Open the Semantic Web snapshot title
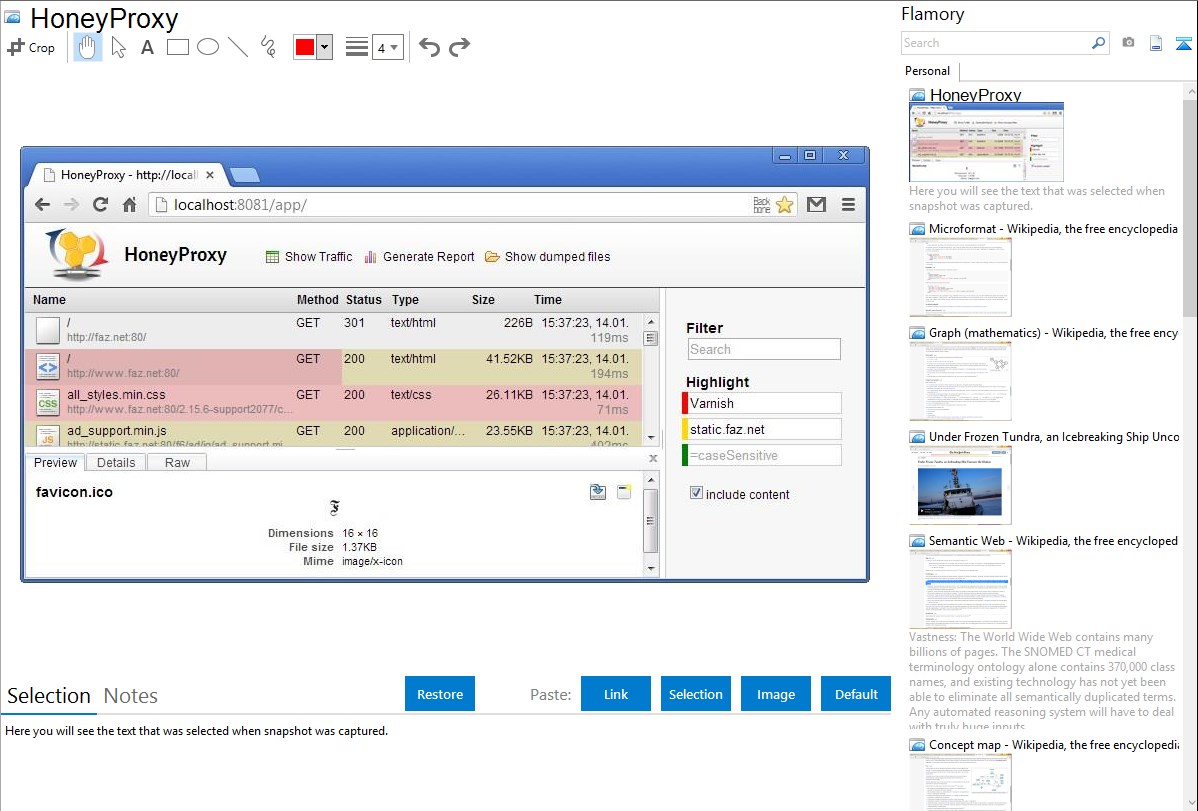1198x811 pixels. (x=1053, y=541)
